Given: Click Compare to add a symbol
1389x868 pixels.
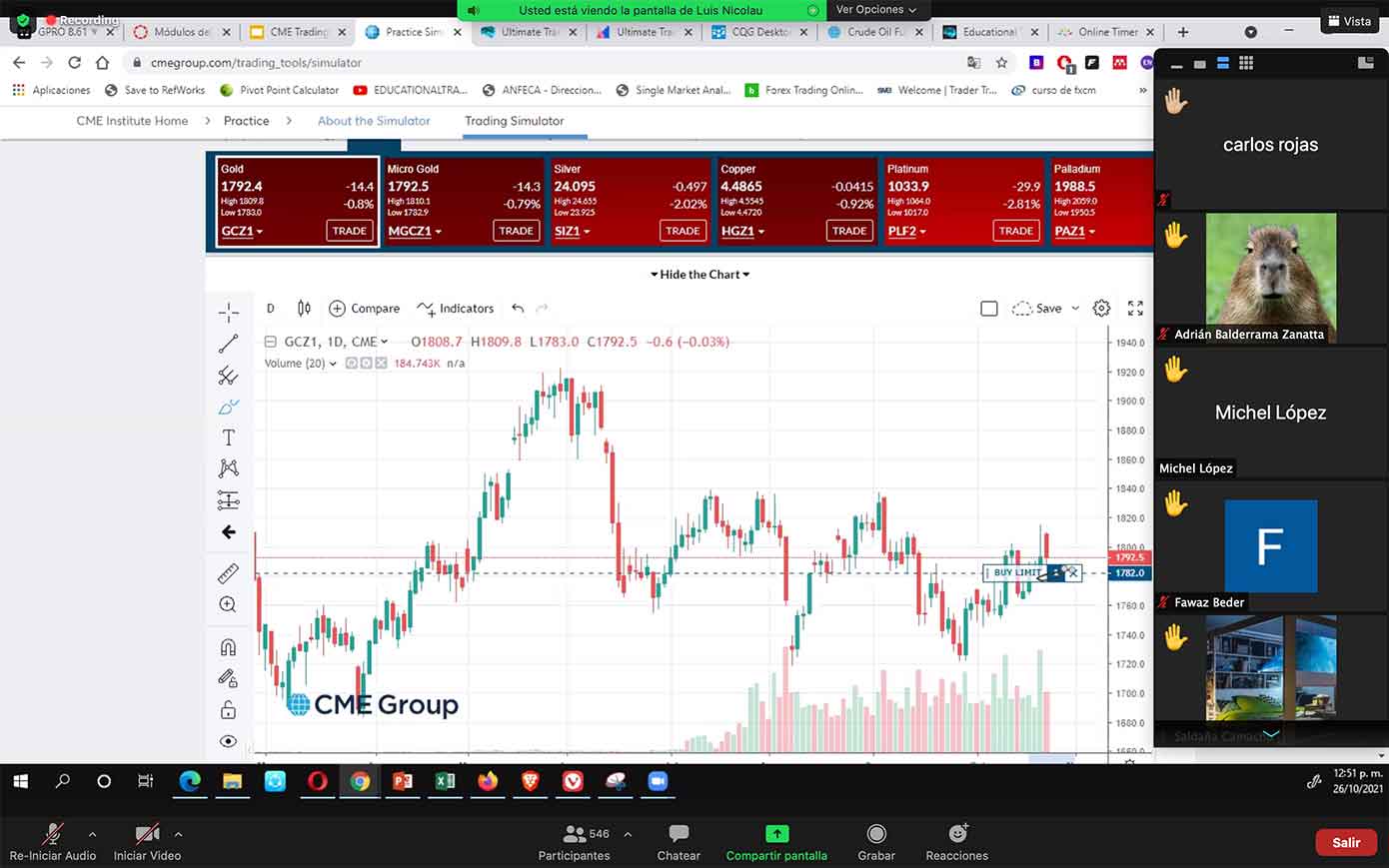Looking at the screenshot, I should [364, 309].
